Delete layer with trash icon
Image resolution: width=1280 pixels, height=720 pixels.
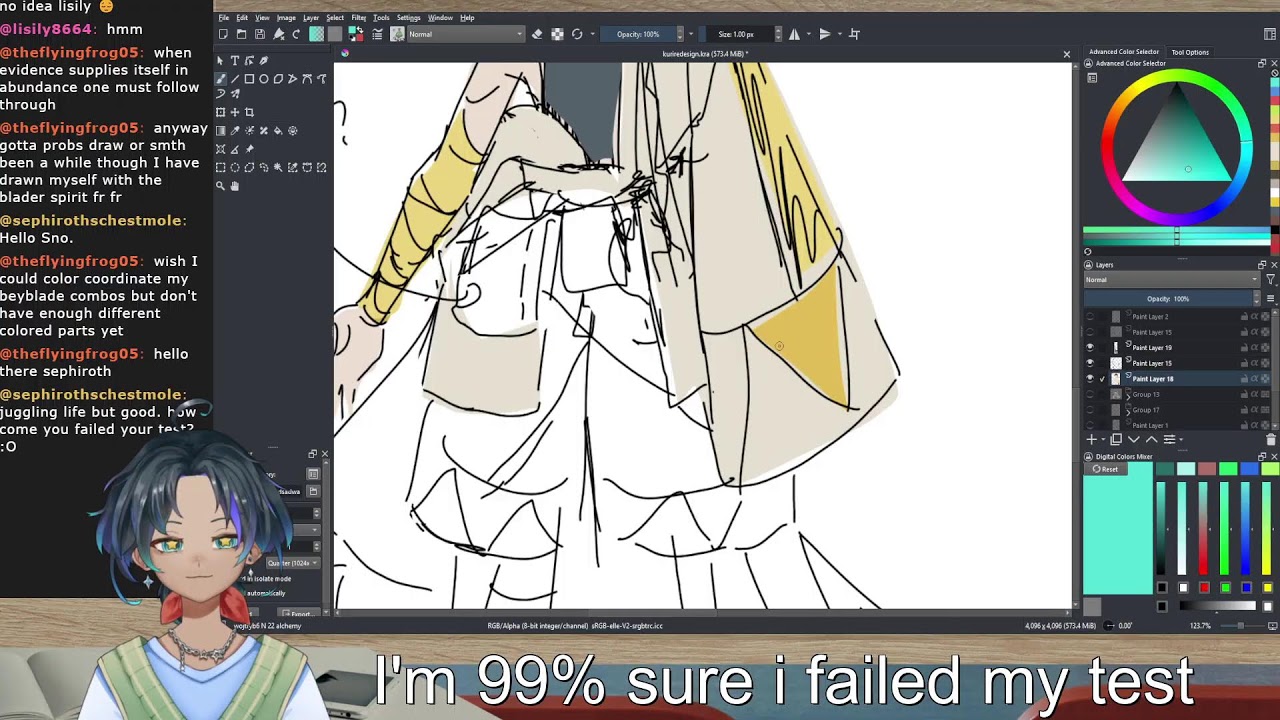1271,439
